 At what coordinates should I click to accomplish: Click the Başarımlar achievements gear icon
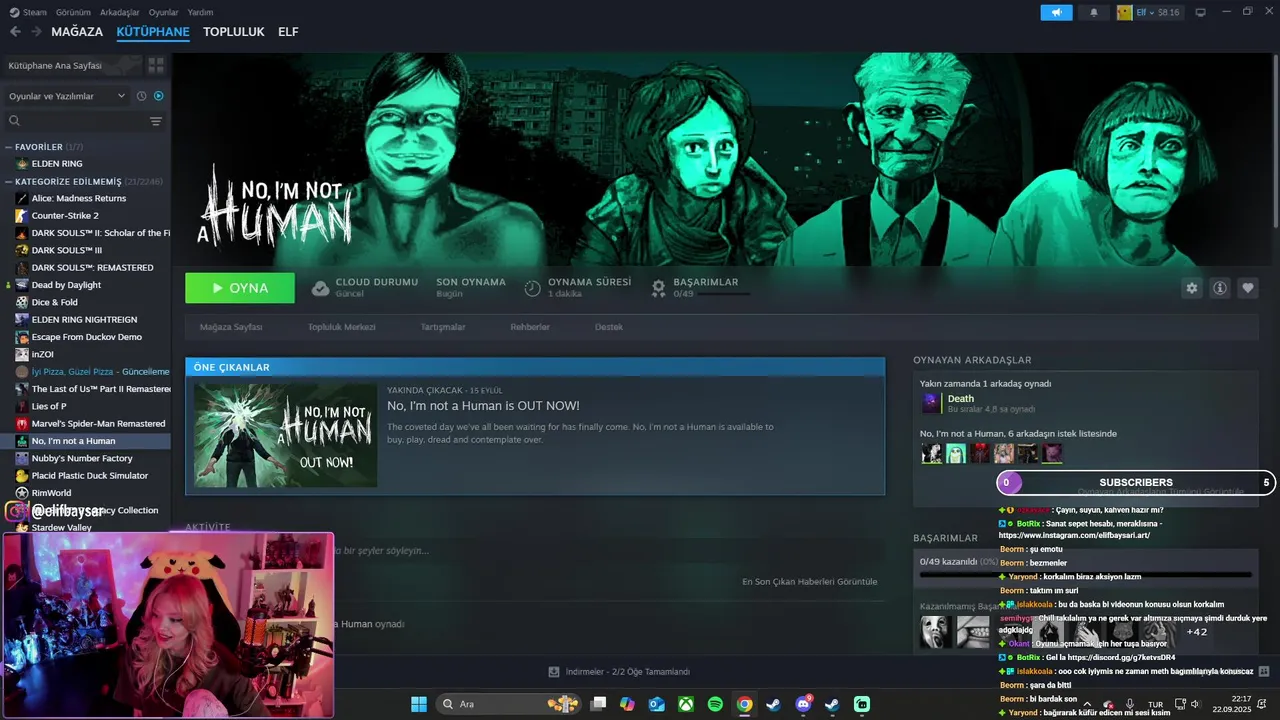pos(658,288)
